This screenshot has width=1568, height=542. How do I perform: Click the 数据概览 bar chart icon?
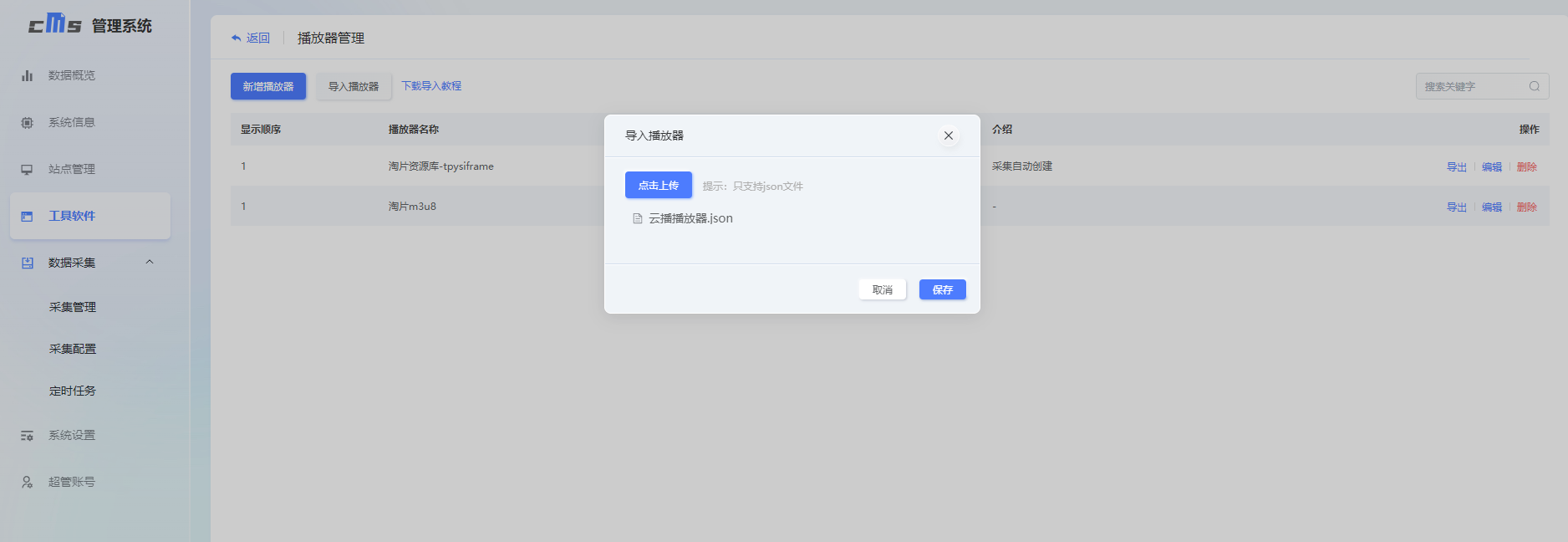point(27,75)
